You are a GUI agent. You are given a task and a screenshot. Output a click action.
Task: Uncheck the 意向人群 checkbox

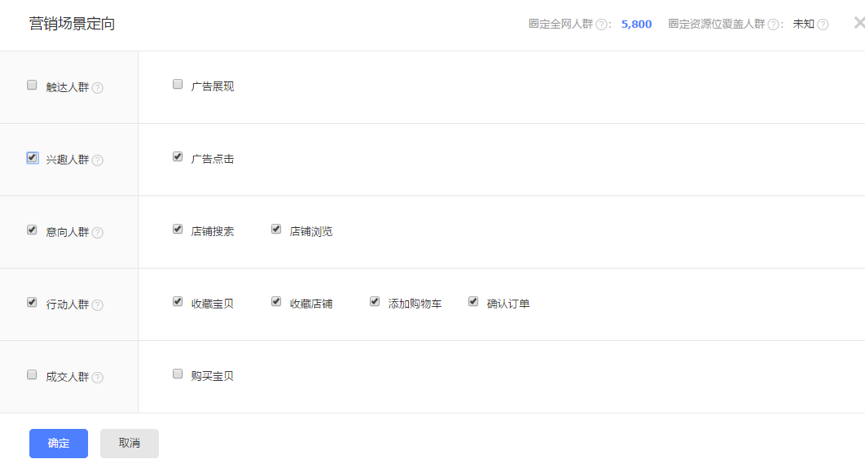[32, 230]
